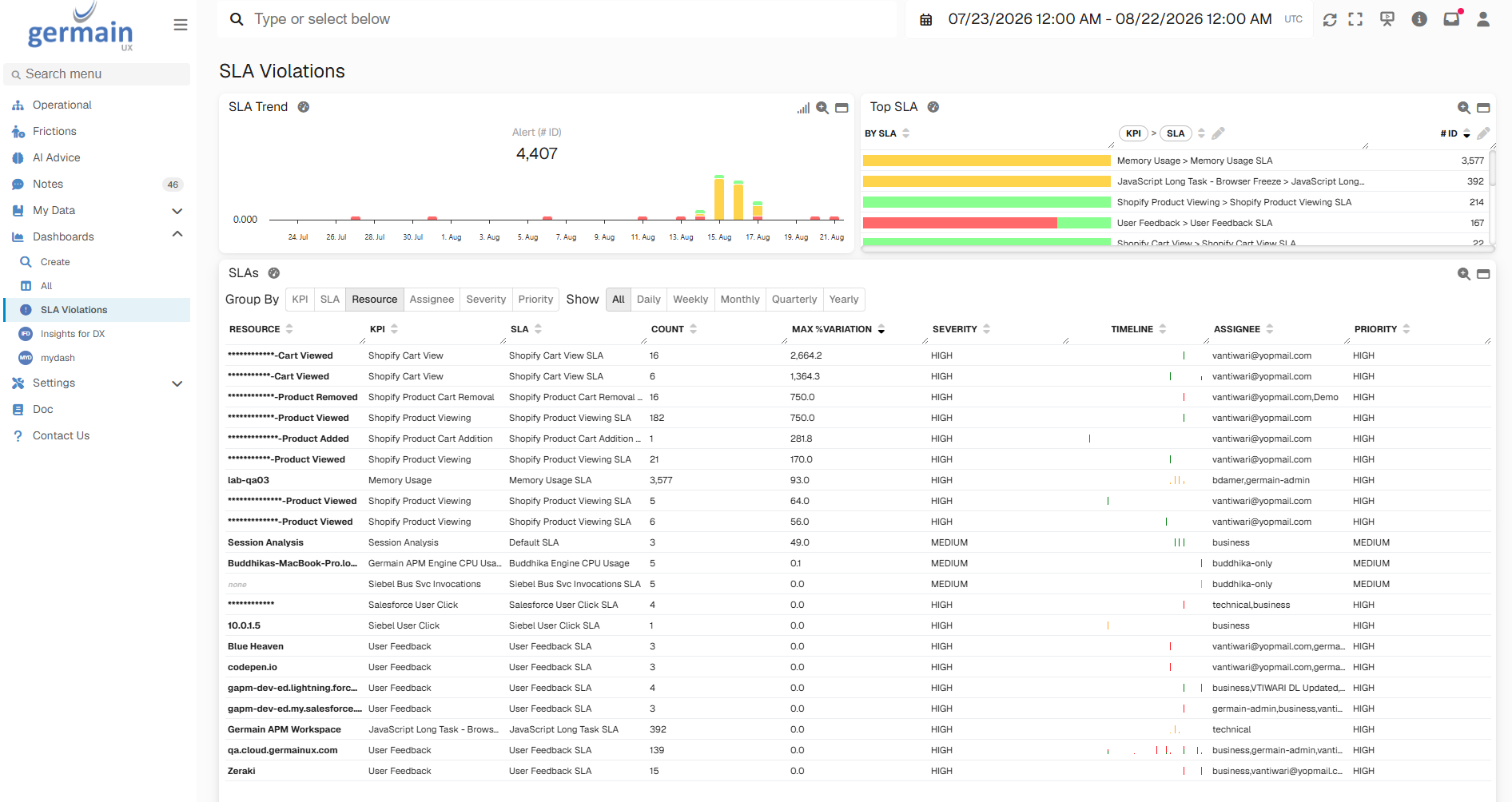The height and width of the screenshot is (802, 1512).
Task: Select Resource in Group By options
Action: point(375,300)
